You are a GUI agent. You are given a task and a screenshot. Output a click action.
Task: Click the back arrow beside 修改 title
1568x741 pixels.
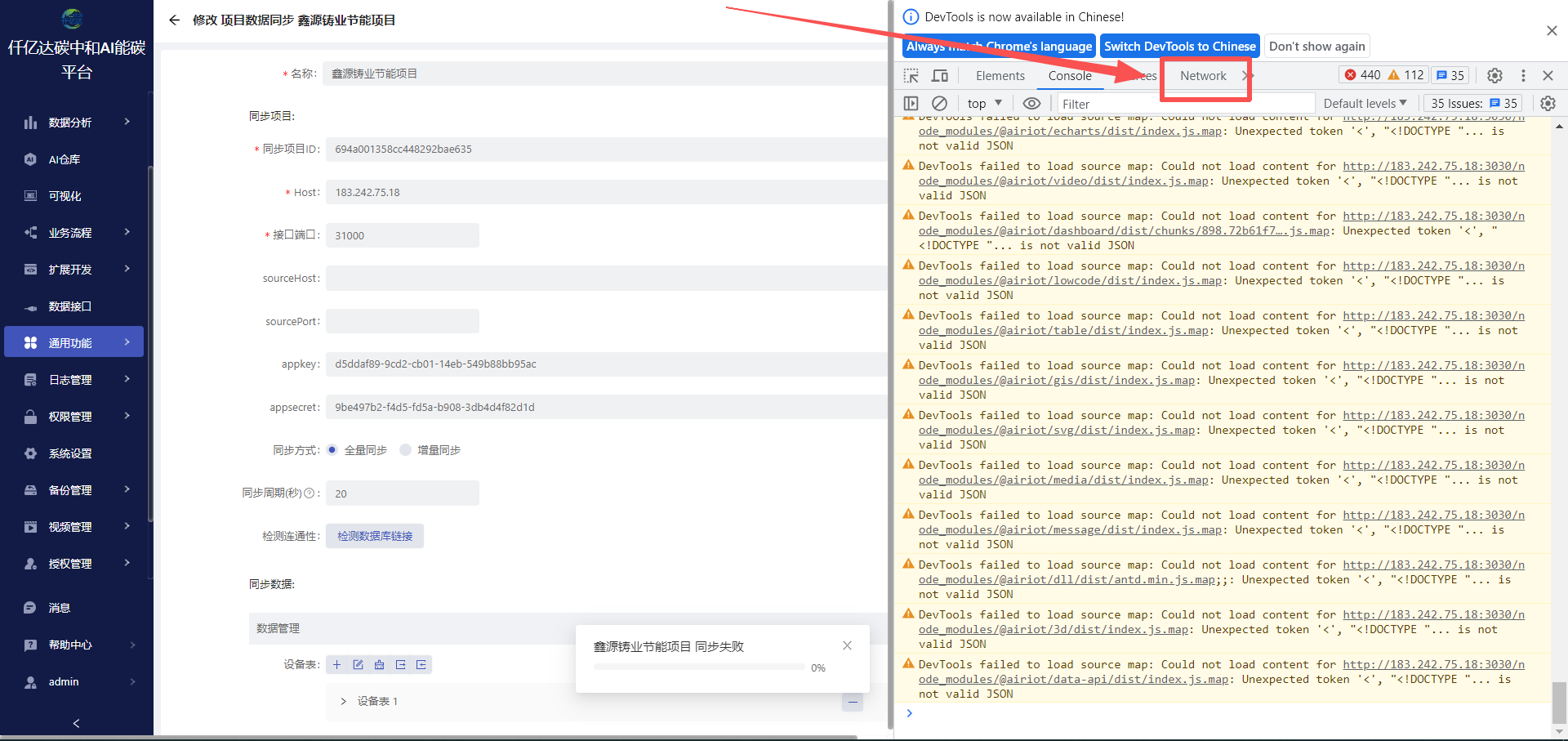[174, 20]
